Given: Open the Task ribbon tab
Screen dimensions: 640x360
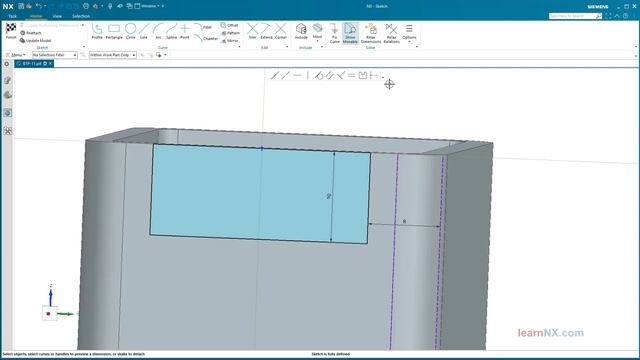Looking at the screenshot, I should [13, 16].
